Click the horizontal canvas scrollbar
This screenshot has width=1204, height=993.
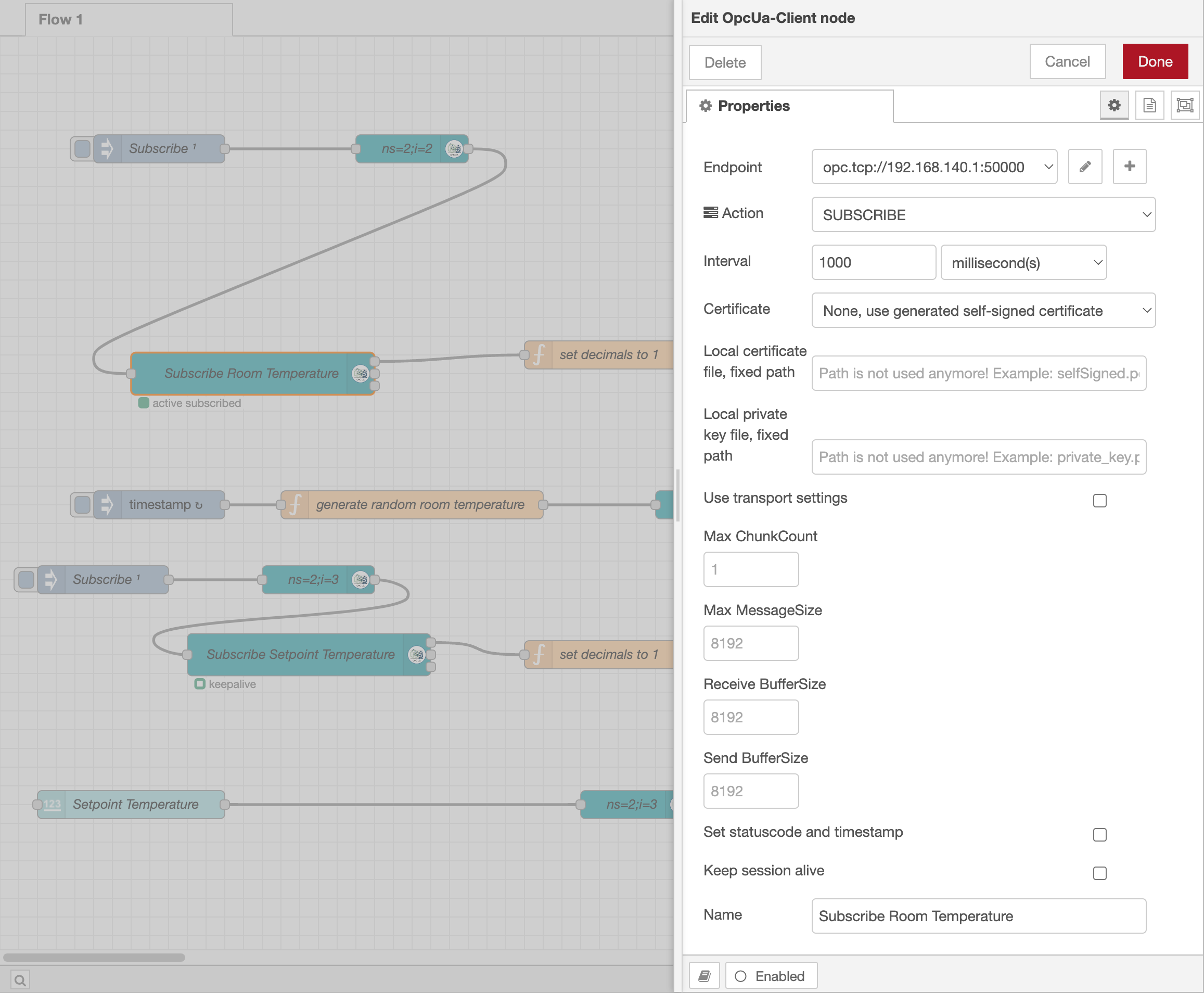click(x=94, y=957)
